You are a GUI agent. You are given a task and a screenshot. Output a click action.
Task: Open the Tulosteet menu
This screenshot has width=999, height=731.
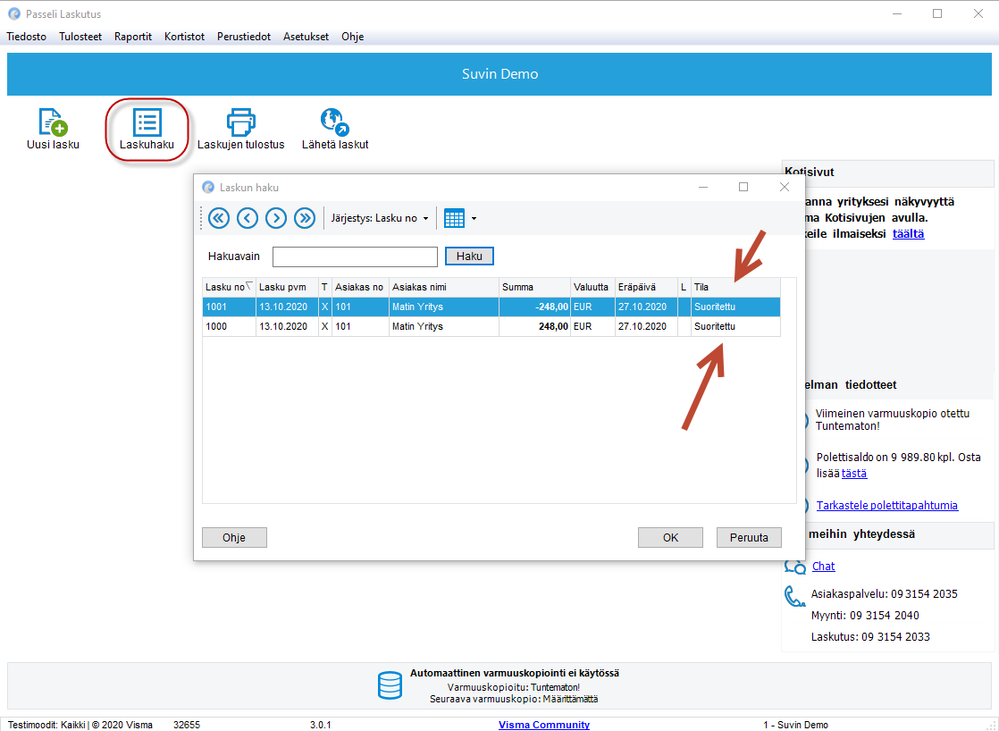coord(80,36)
